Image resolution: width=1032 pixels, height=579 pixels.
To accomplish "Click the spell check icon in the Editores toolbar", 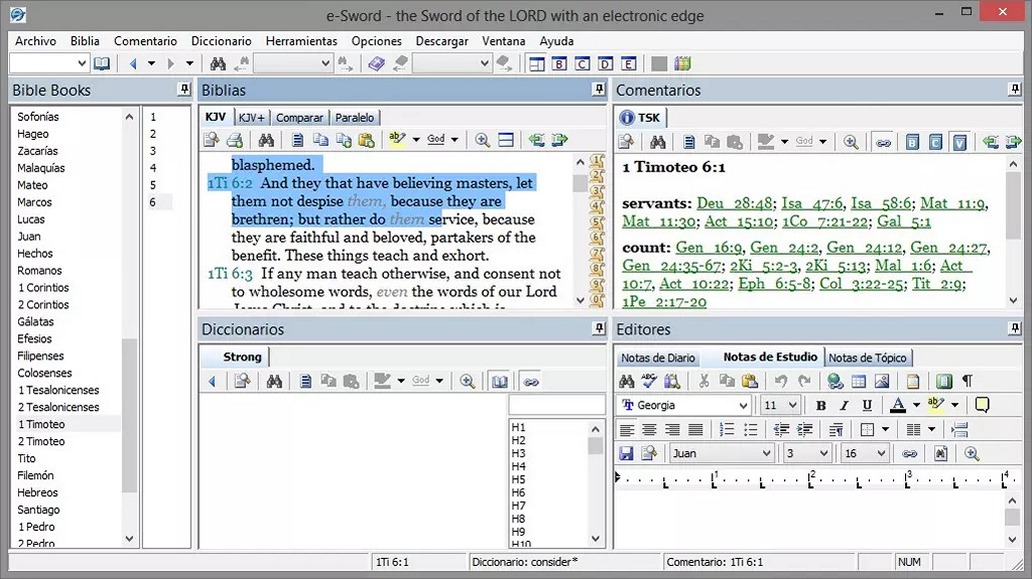I will (x=650, y=381).
